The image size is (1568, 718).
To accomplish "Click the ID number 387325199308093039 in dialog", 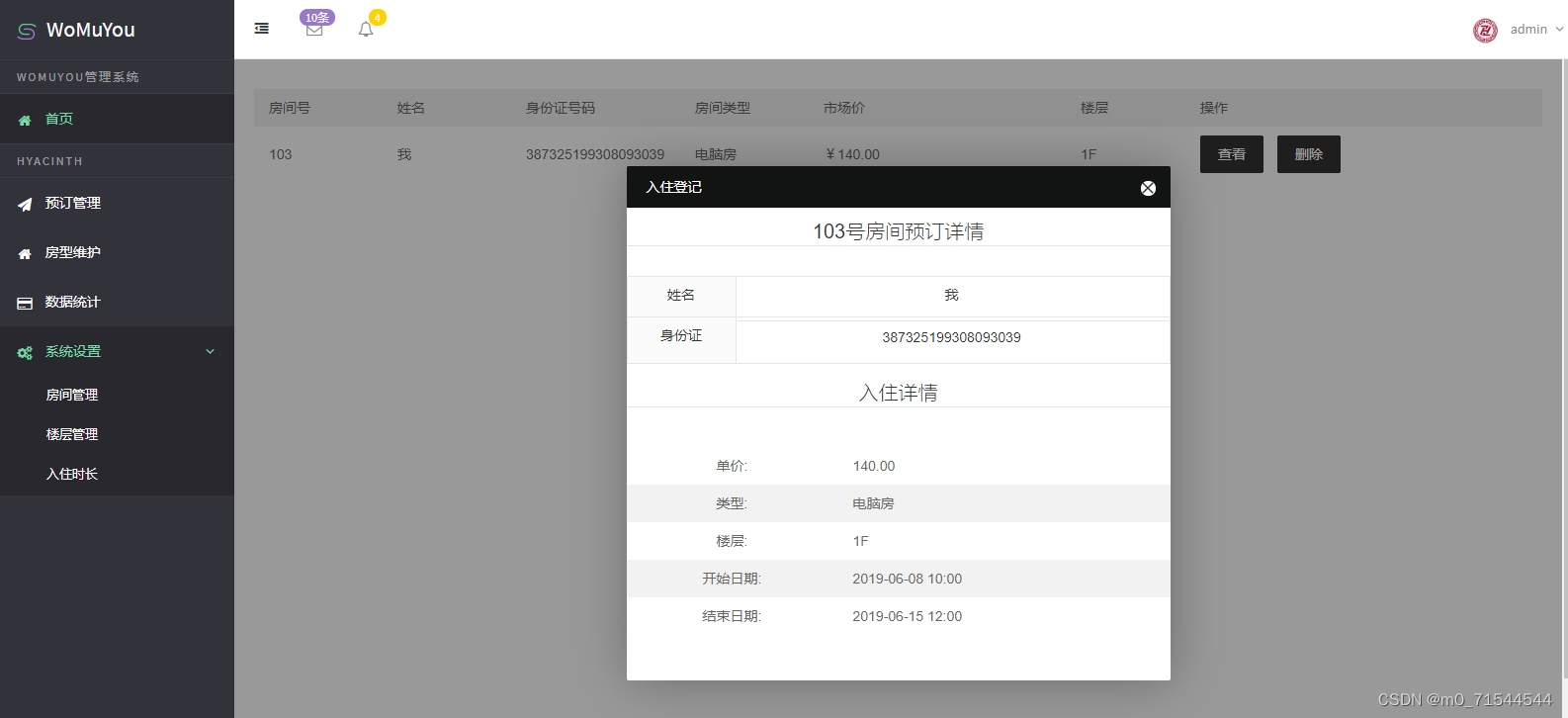I will pos(951,337).
